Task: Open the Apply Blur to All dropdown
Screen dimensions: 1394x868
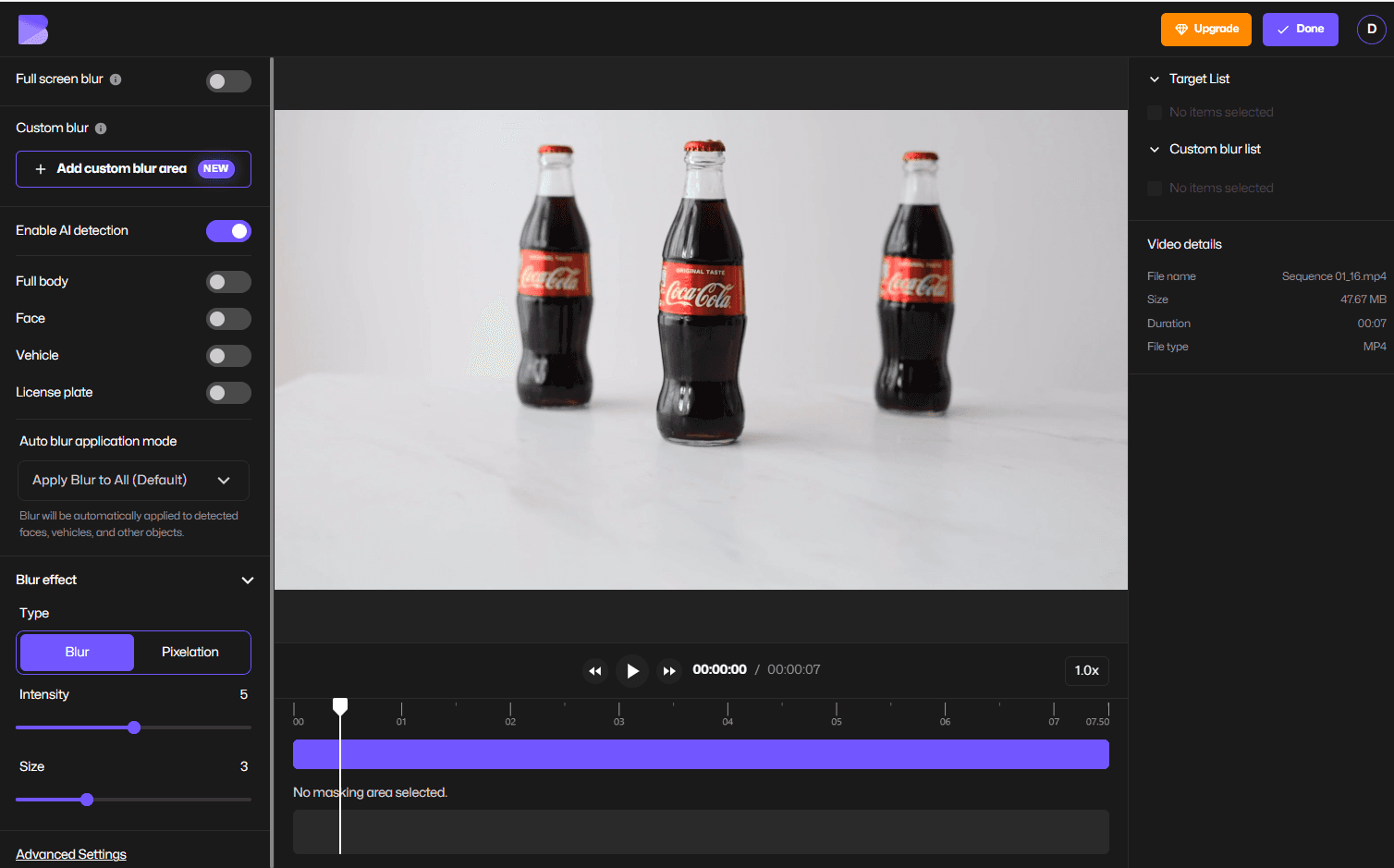Action: pyautogui.click(x=133, y=480)
